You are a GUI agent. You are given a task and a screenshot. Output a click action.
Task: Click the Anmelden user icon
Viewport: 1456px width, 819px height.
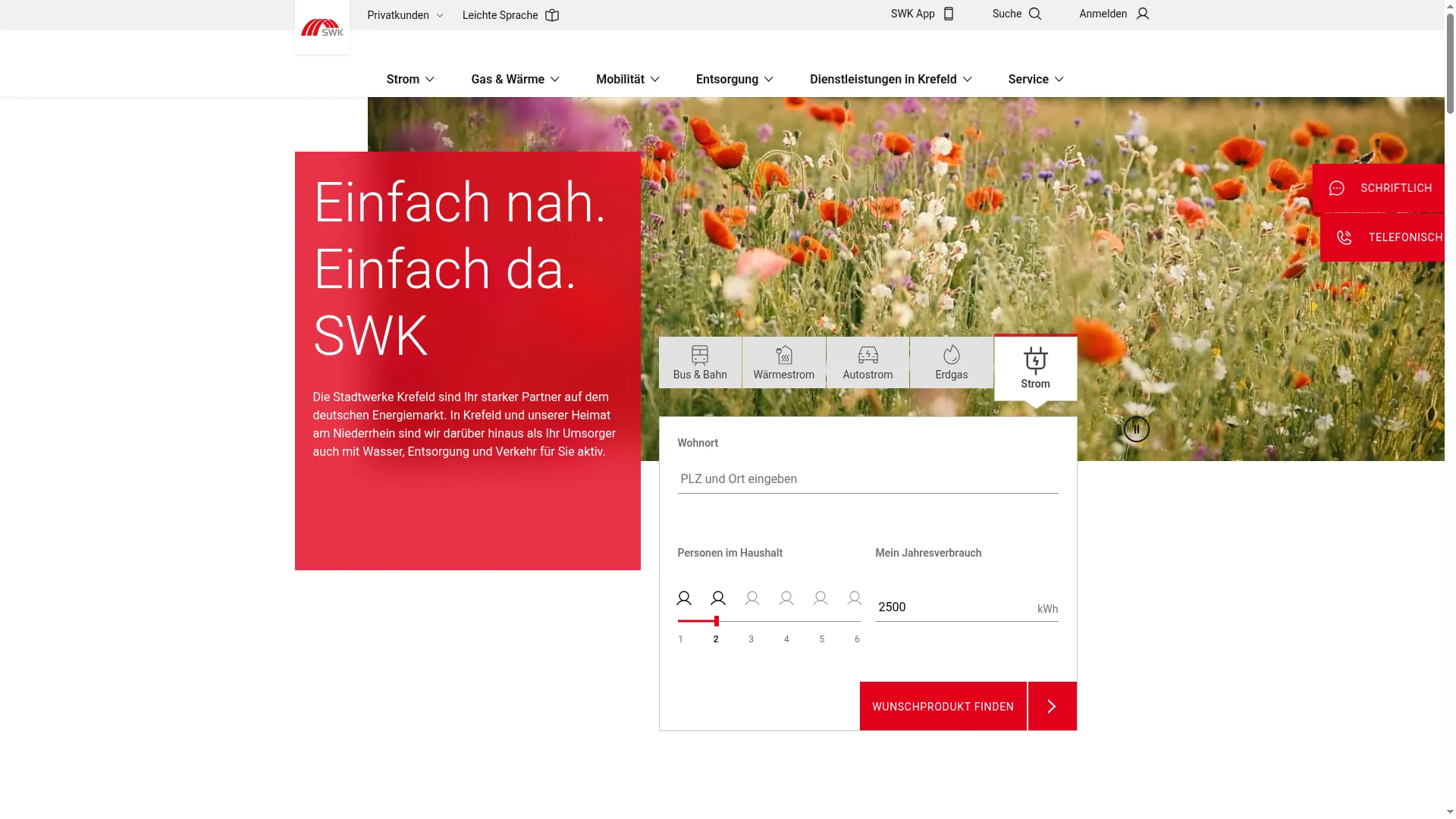[x=1143, y=14]
